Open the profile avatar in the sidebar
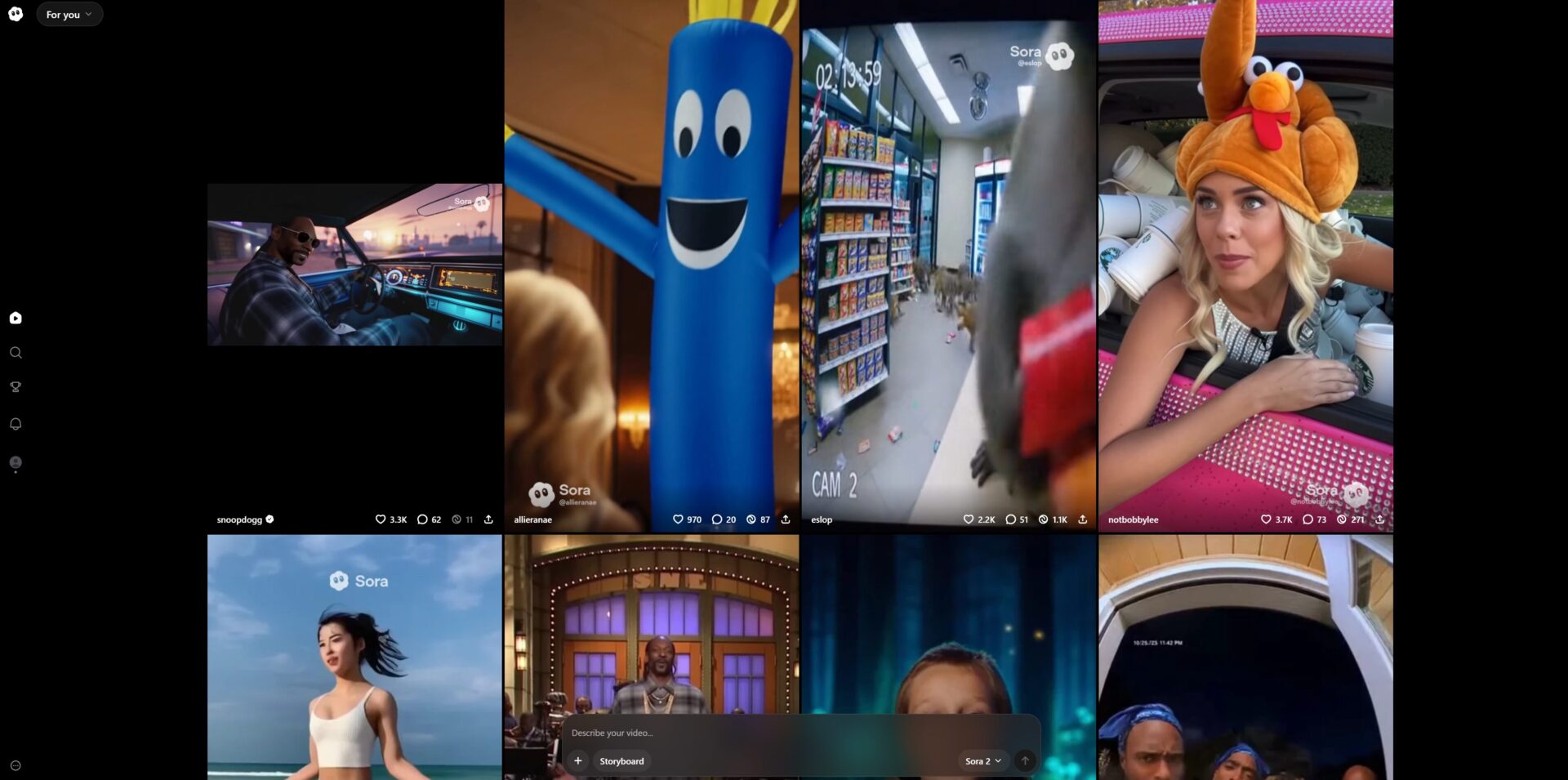This screenshot has width=1568, height=780. point(16,462)
